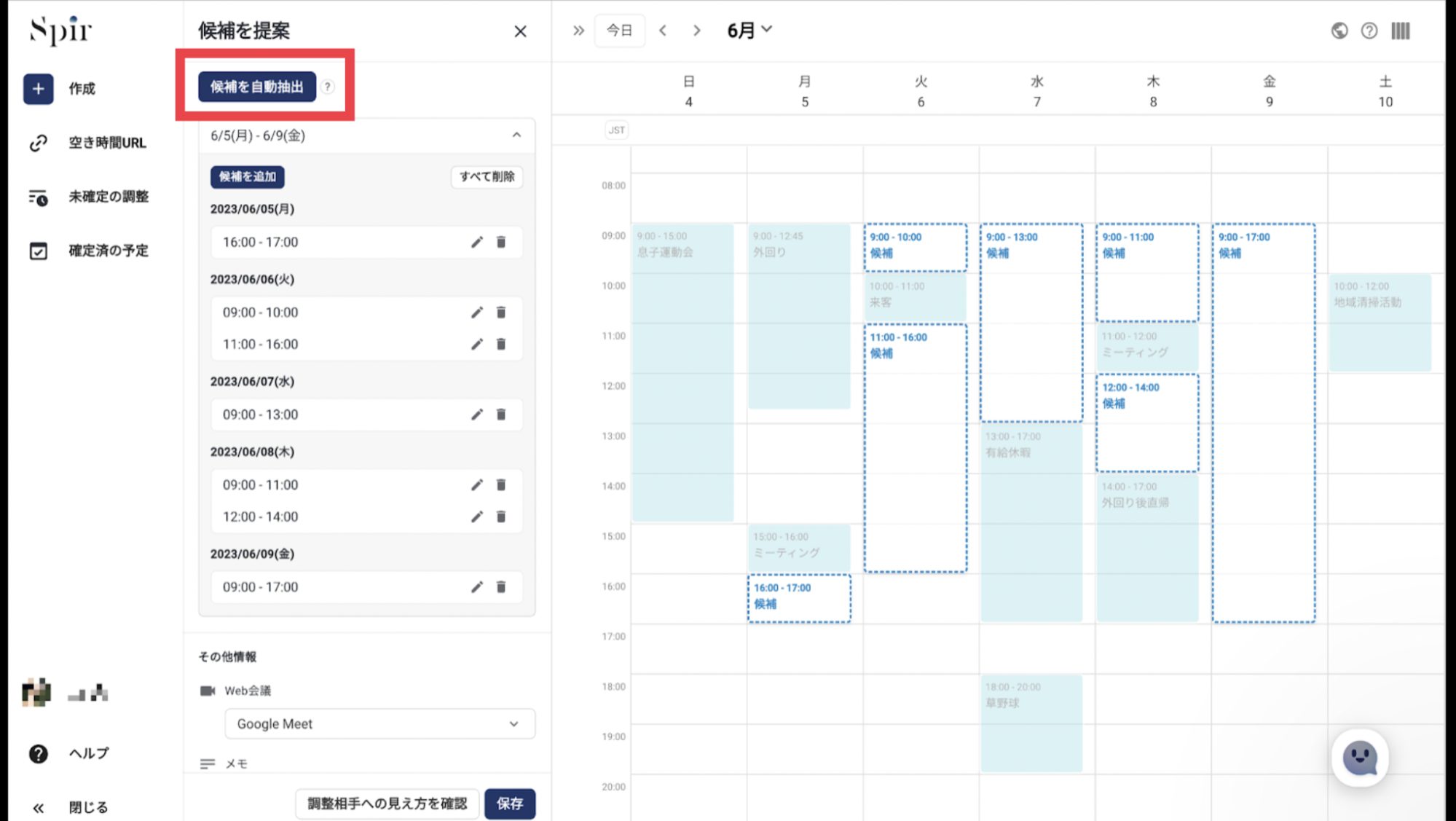1456x821 pixels.
Task: Open 空き時間URL in the sidebar
Action: [106, 143]
